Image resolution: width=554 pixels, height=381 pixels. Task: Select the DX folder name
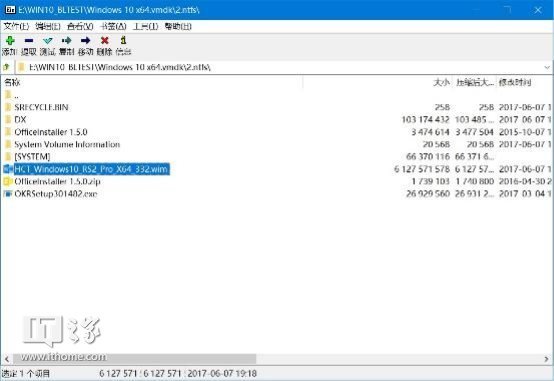coord(20,119)
